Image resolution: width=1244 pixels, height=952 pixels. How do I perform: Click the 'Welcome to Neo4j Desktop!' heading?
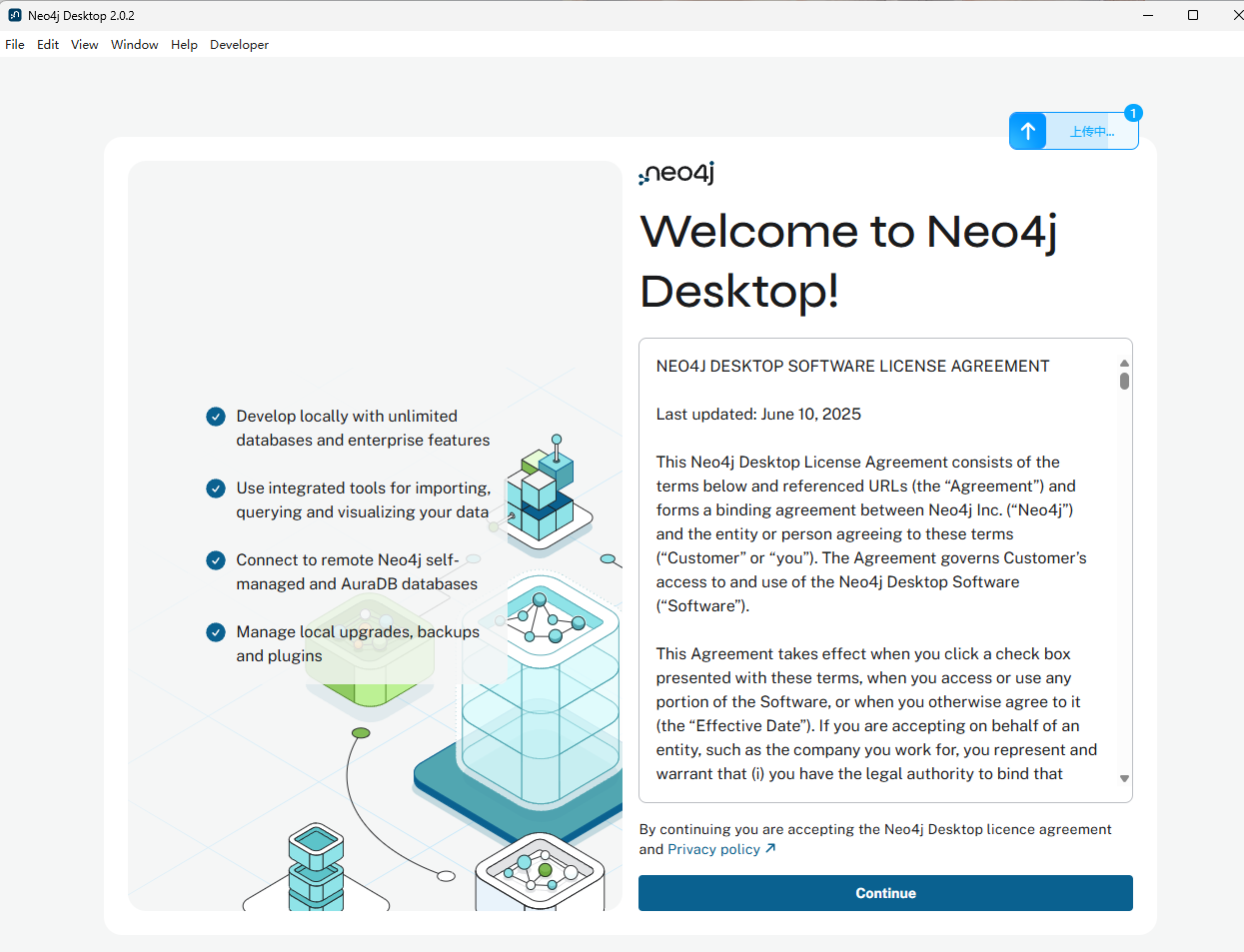click(x=848, y=262)
